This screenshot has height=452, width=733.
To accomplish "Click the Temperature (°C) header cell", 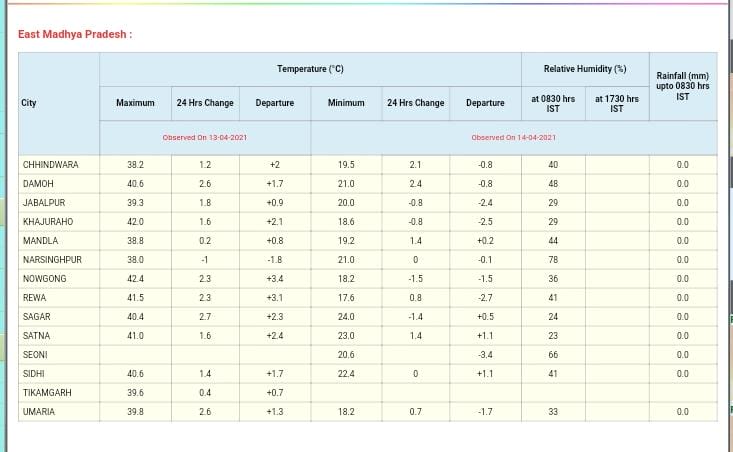I will tap(310, 69).
